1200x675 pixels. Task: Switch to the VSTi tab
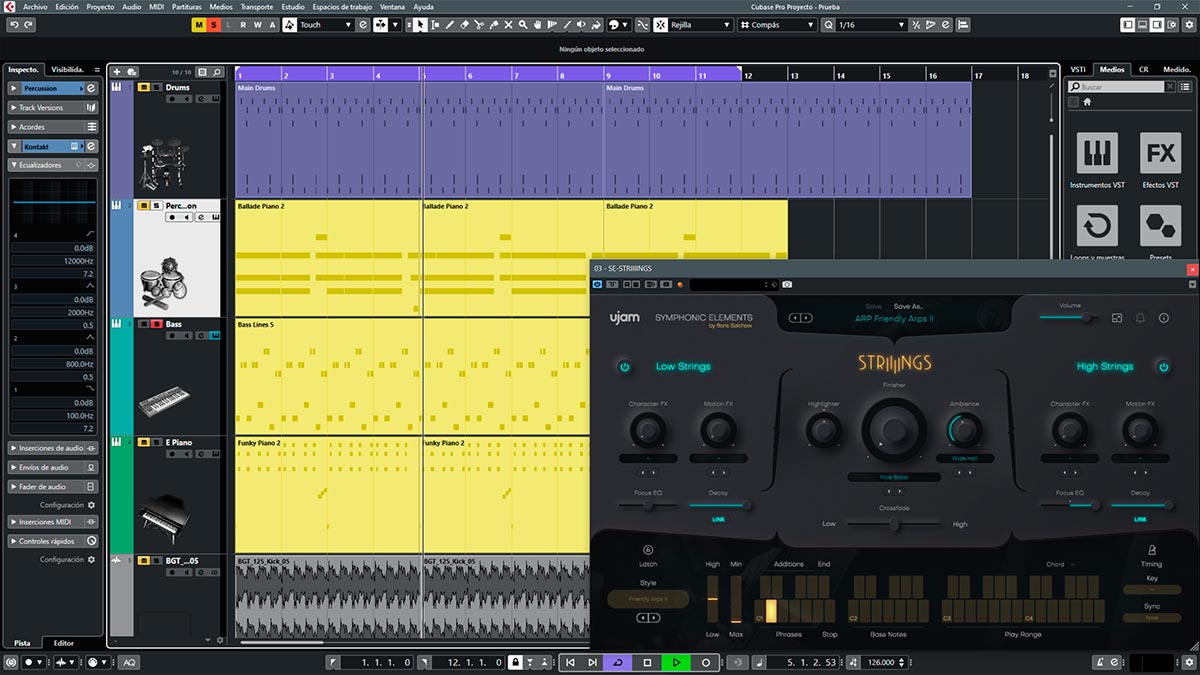[x=1078, y=69]
